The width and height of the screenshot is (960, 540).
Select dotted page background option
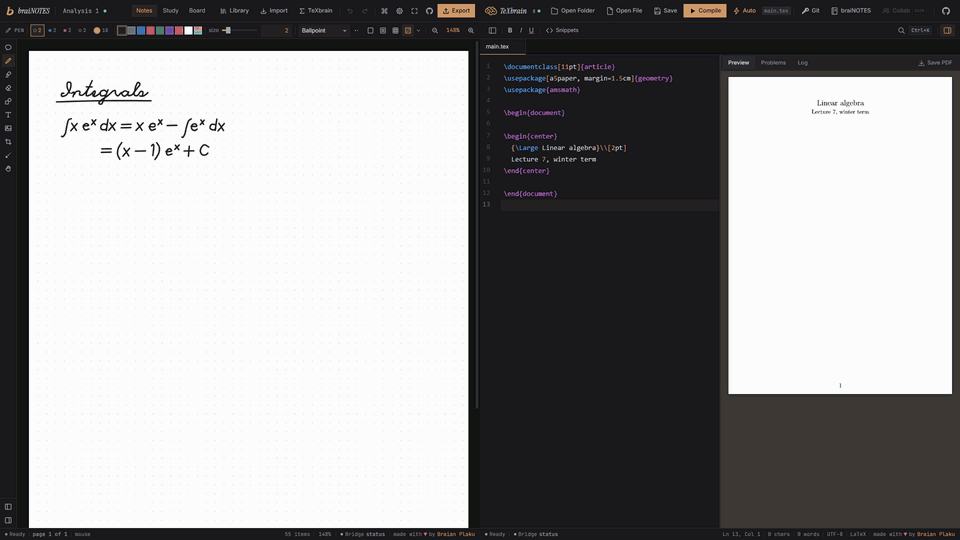(408, 31)
